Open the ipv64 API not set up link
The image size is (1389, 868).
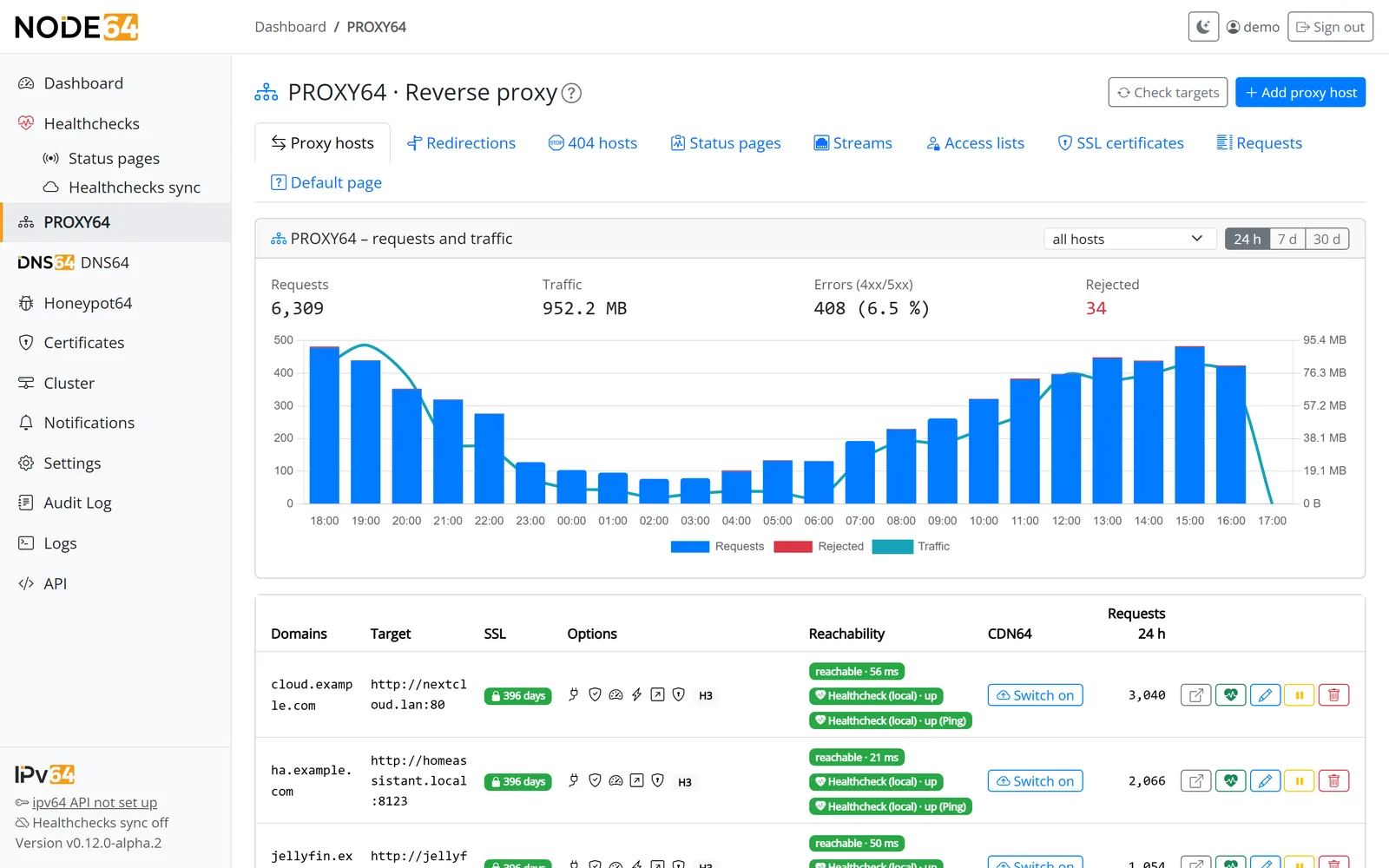(x=95, y=803)
